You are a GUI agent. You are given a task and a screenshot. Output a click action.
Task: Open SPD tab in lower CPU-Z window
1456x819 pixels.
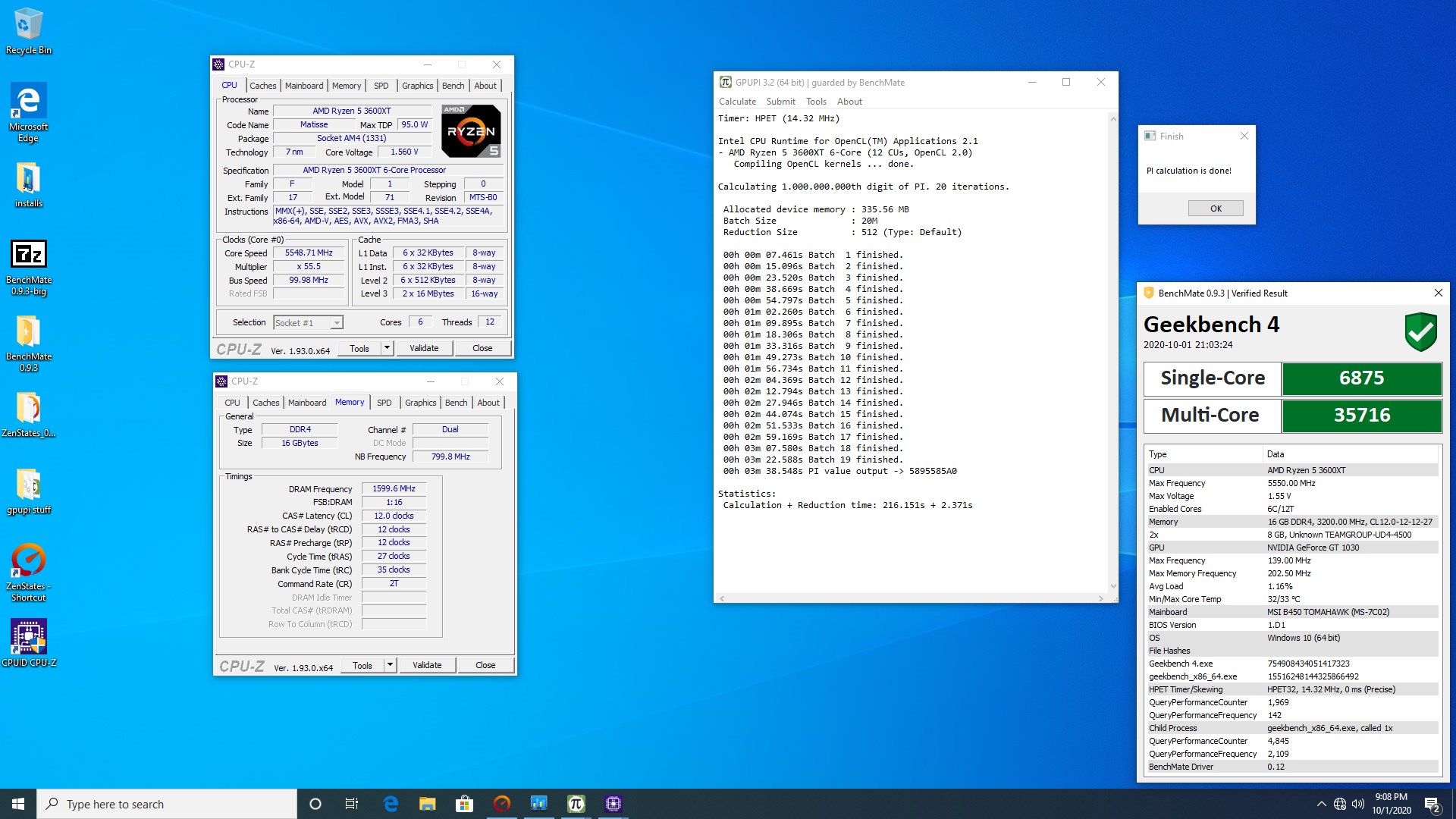click(x=384, y=403)
